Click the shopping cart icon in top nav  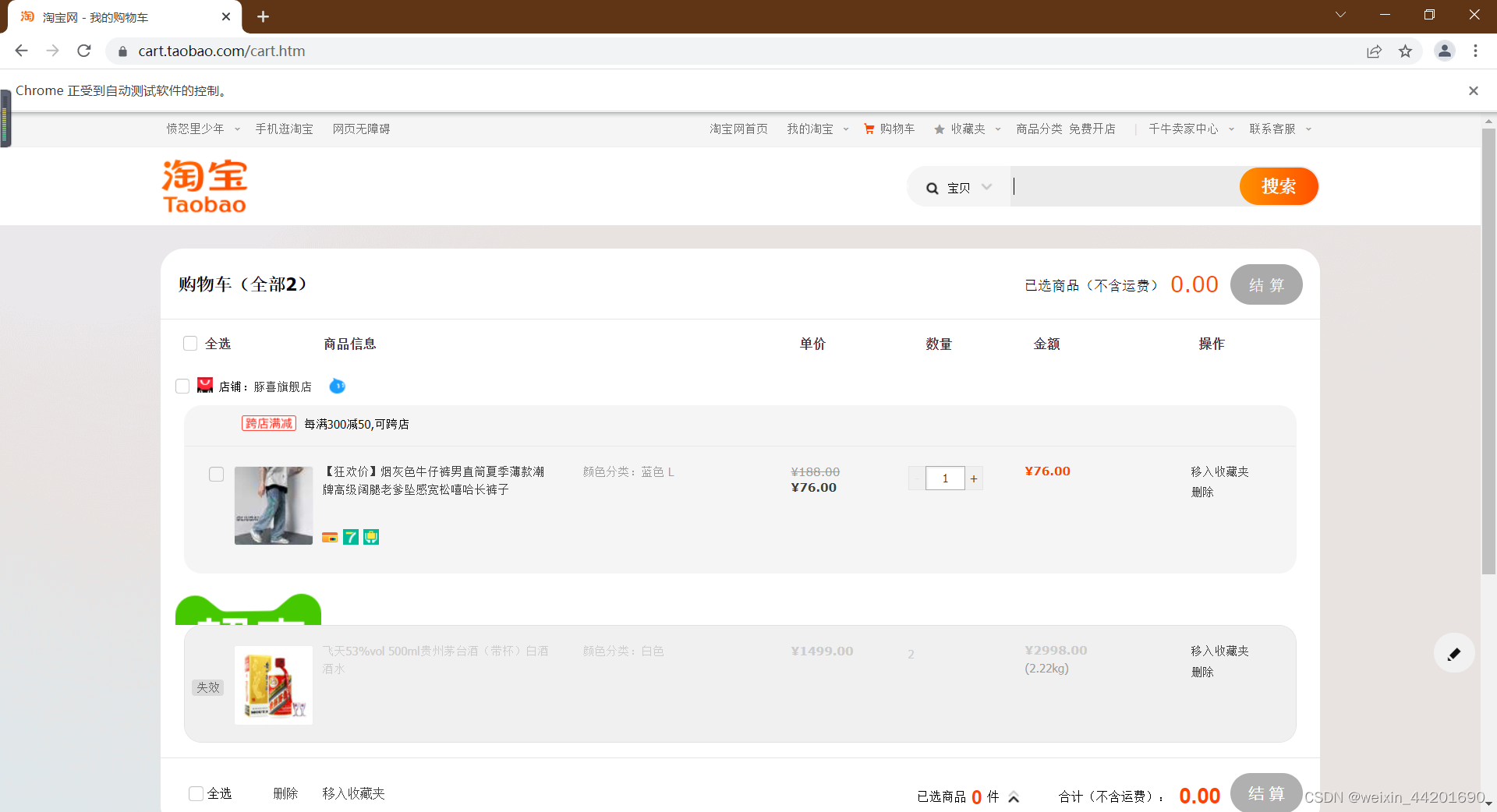click(x=869, y=129)
